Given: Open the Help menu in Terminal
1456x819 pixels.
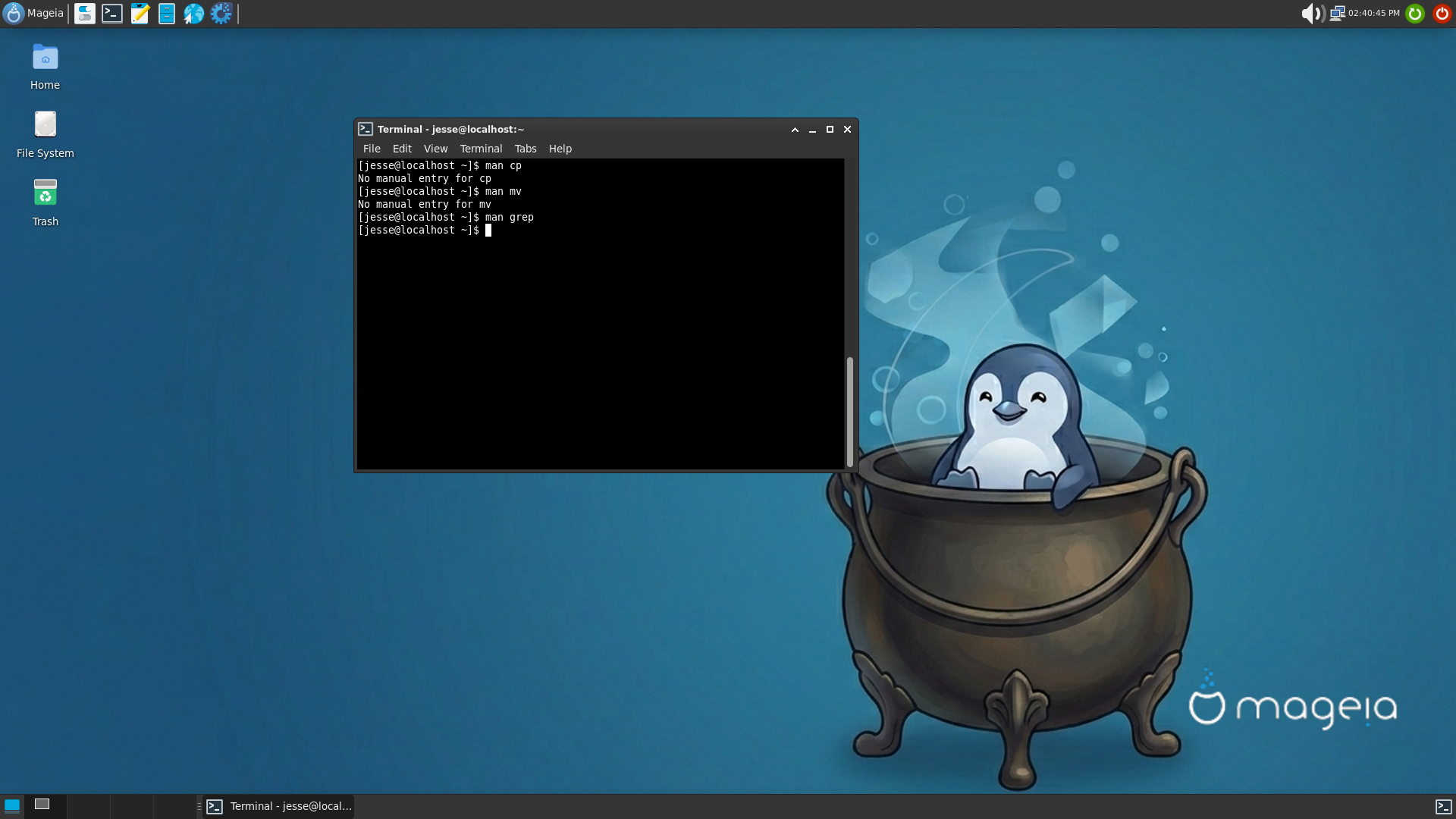Looking at the screenshot, I should coord(560,149).
